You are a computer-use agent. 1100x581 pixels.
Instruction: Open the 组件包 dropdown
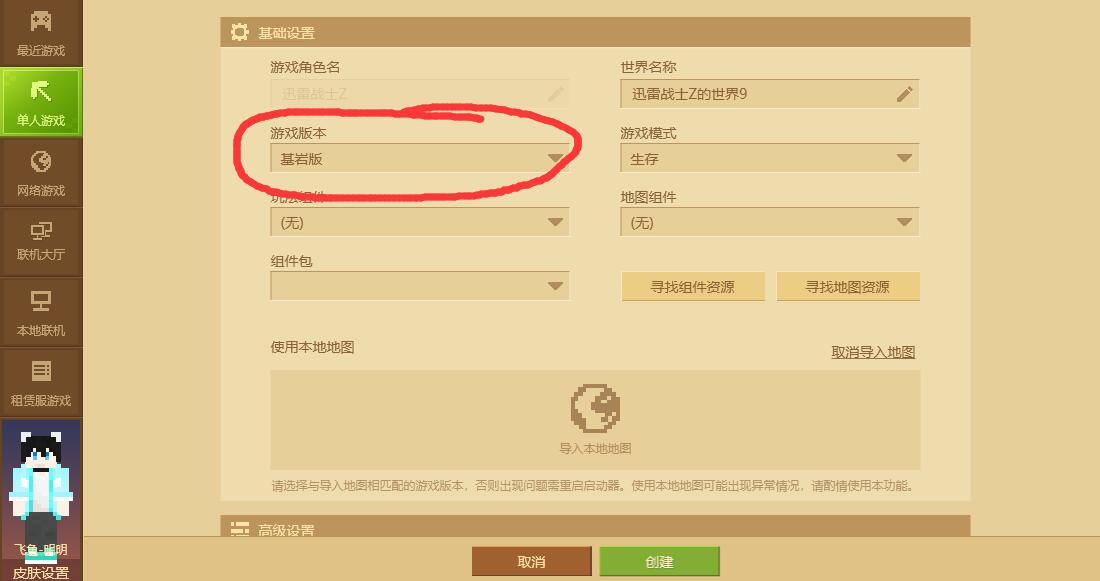[420, 286]
